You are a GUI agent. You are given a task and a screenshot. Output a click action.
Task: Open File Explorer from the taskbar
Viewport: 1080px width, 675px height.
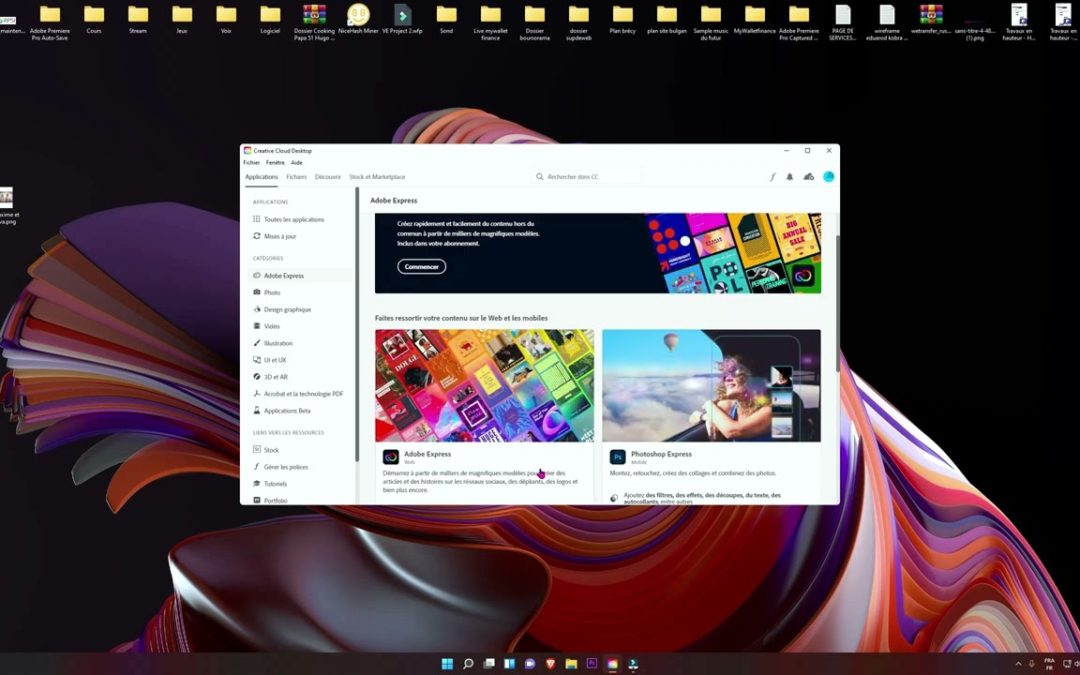pos(571,664)
